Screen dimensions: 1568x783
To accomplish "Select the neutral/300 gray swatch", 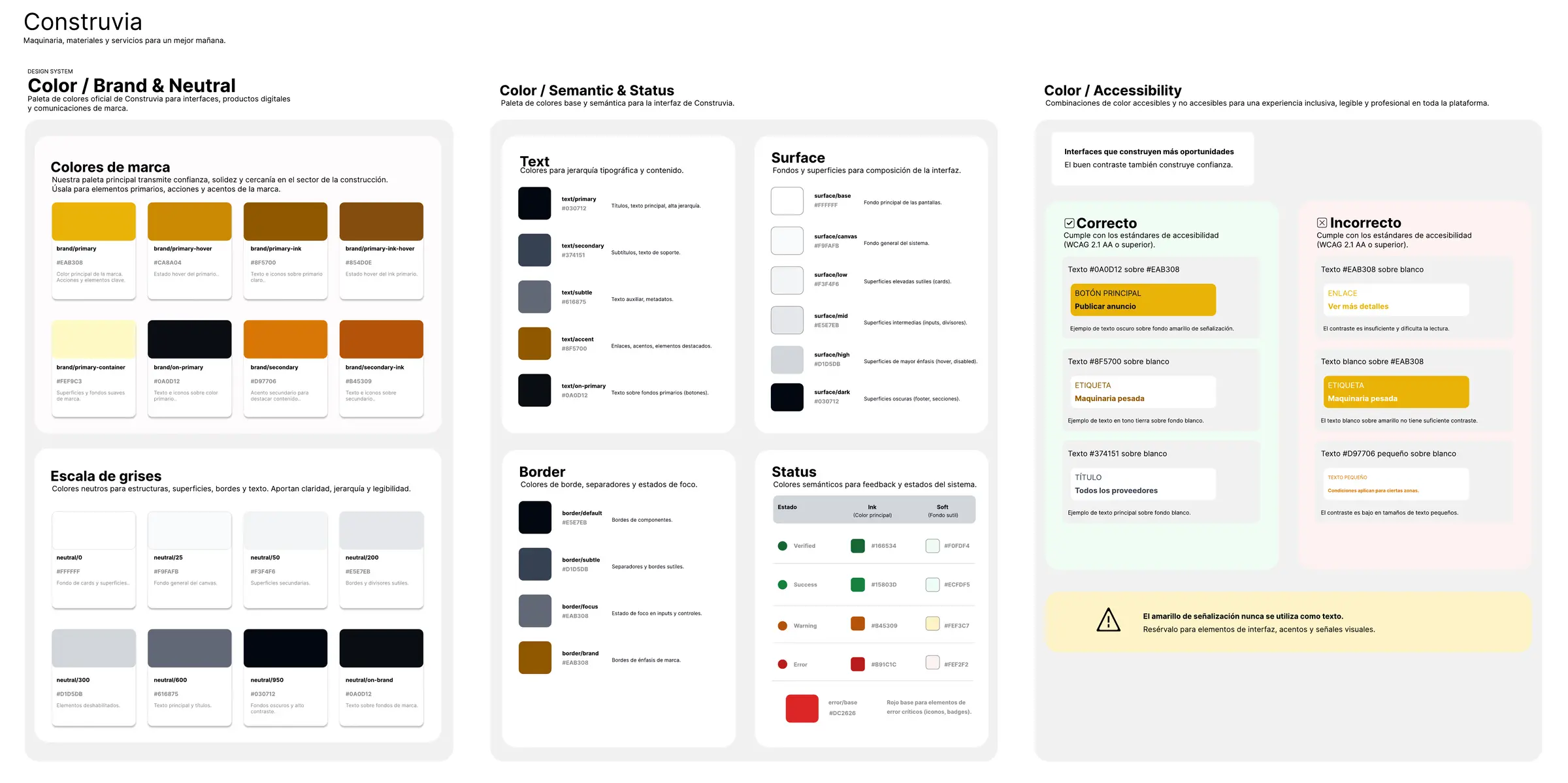I will [x=93, y=648].
